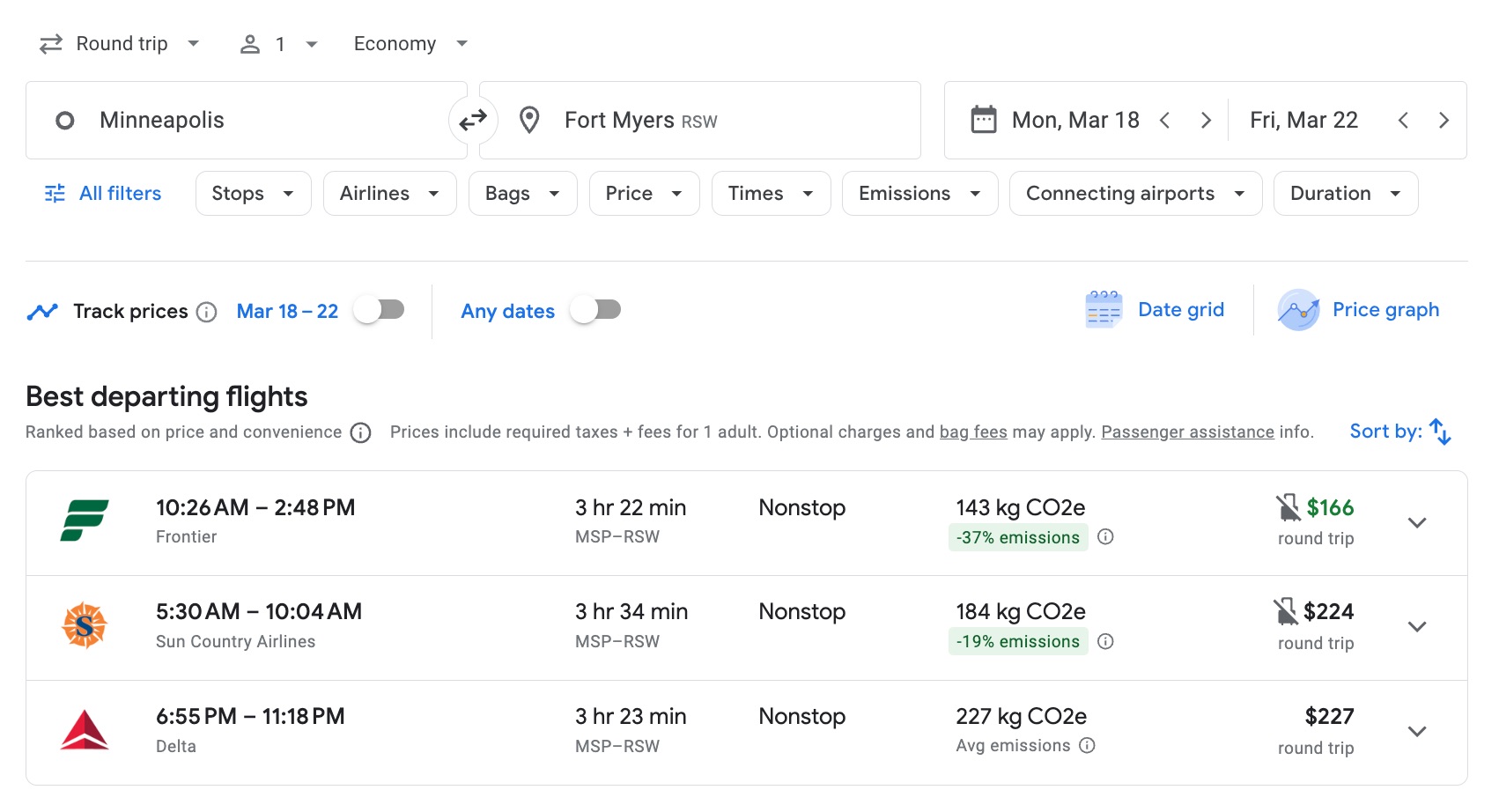Enable the Any dates toggle
This screenshot has height=812, width=1499.
596,309
